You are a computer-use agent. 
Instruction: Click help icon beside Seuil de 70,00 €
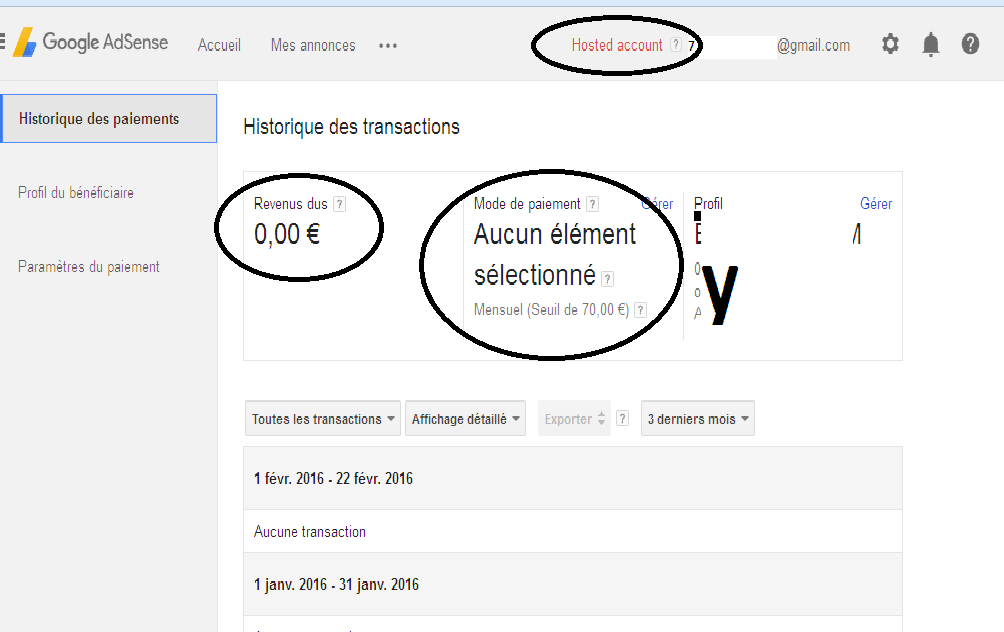(640, 310)
